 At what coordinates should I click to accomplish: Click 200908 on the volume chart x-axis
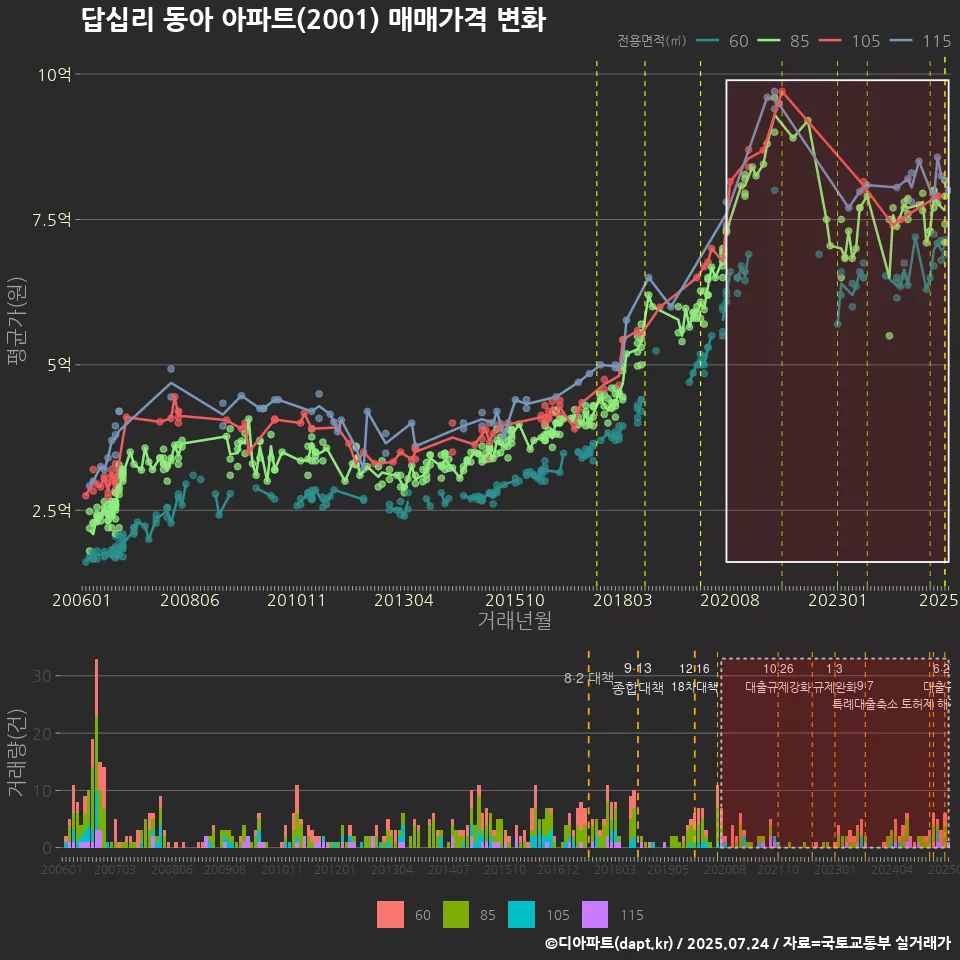(225, 869)
